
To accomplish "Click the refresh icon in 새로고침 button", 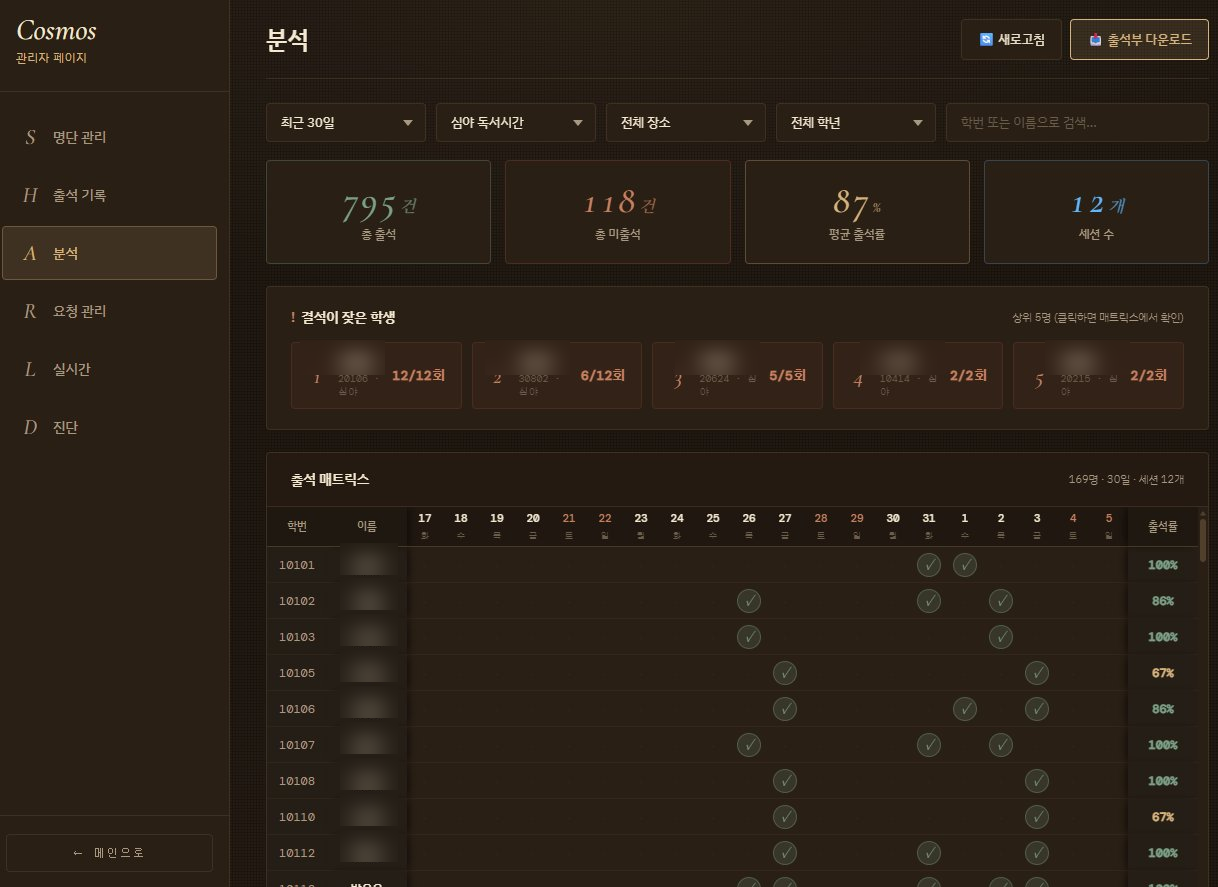I will pos(986,40).
